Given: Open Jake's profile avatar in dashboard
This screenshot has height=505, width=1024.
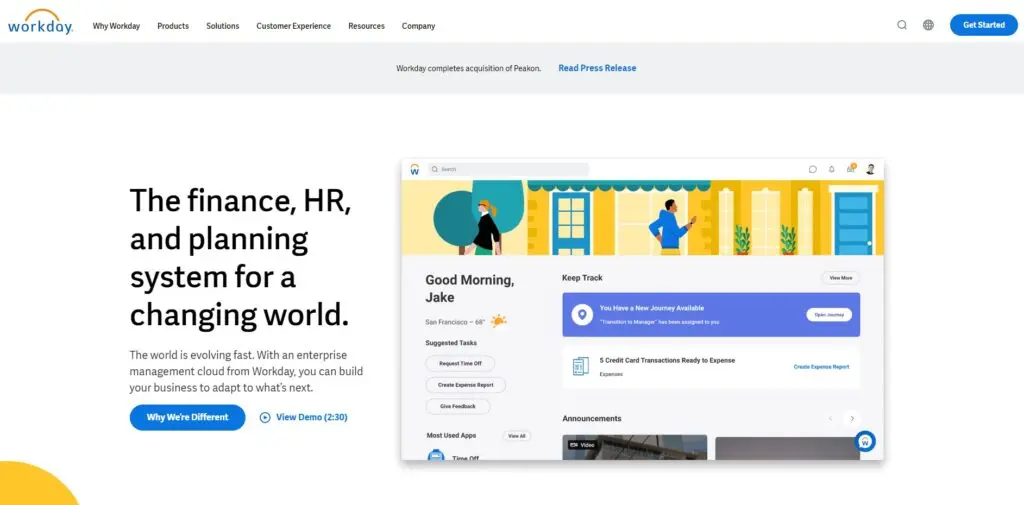Looking at the screenshot, I should tap(870, 169).
